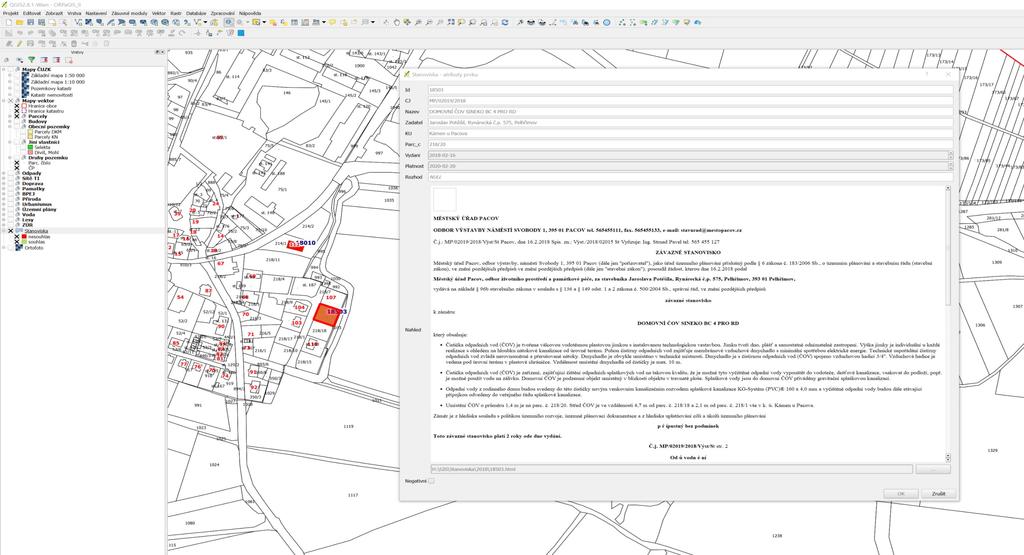The width and height of the screenshot is (1024, 555).
Task: Open the Projekt menu
Action: click(10, 13)
